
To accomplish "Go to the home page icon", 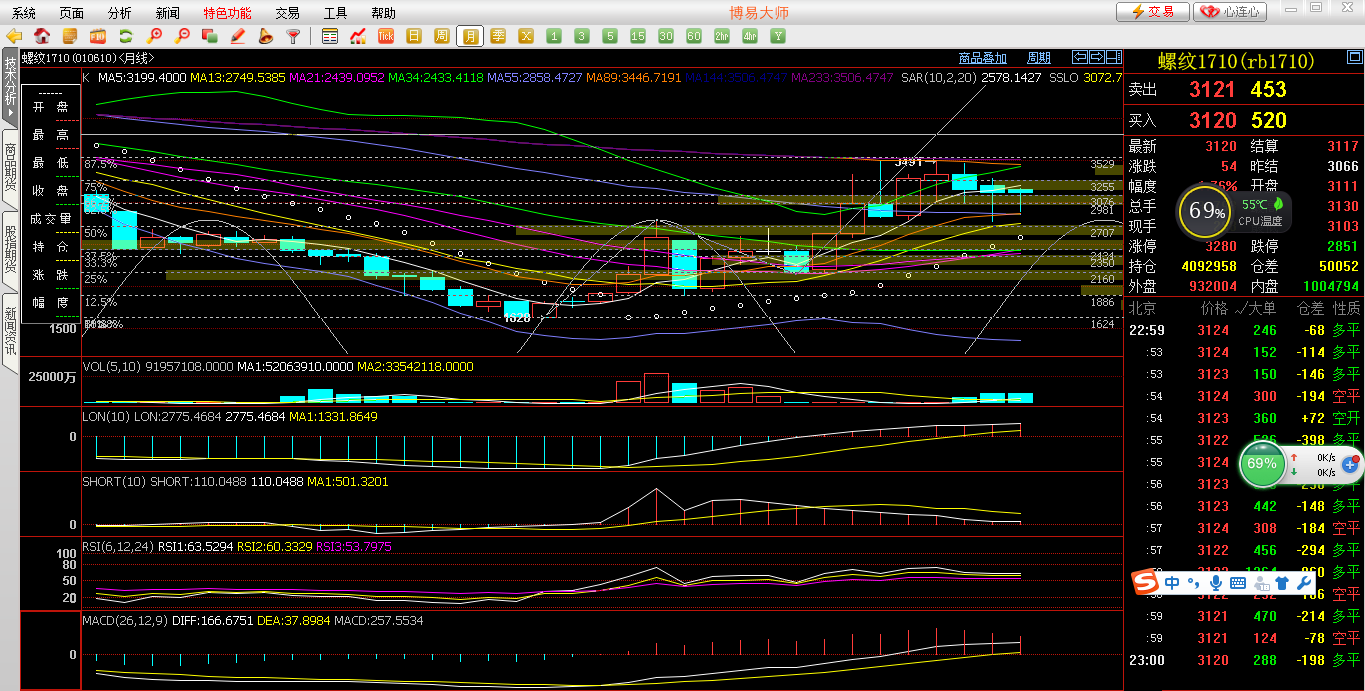I will [x=42, y=36].
